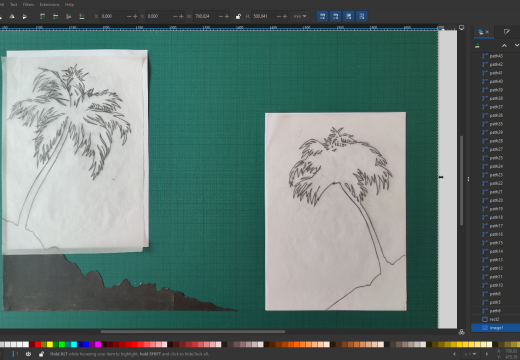Increase Y value with plus button

coord(181,16)
